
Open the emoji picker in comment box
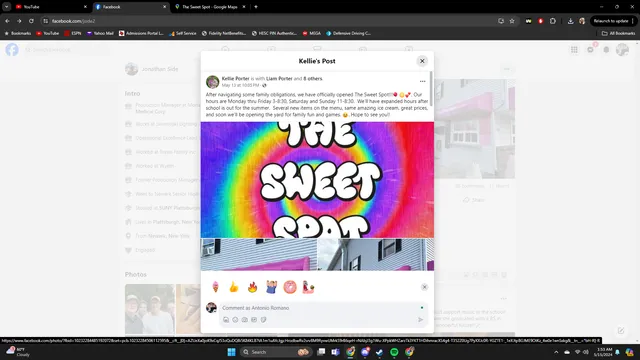click(235, 320)
